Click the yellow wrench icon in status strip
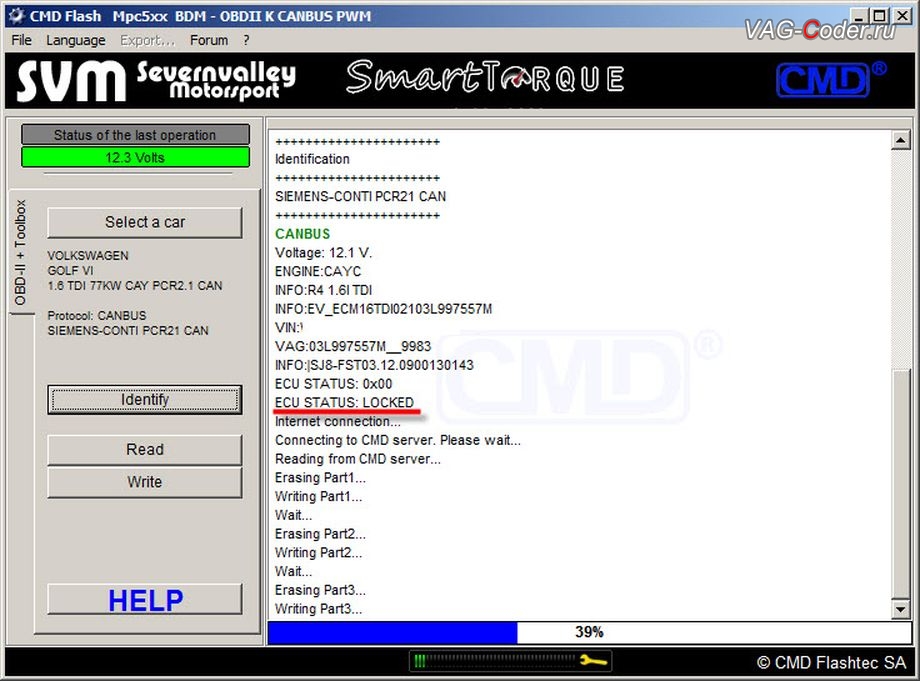 coord(593,661)
